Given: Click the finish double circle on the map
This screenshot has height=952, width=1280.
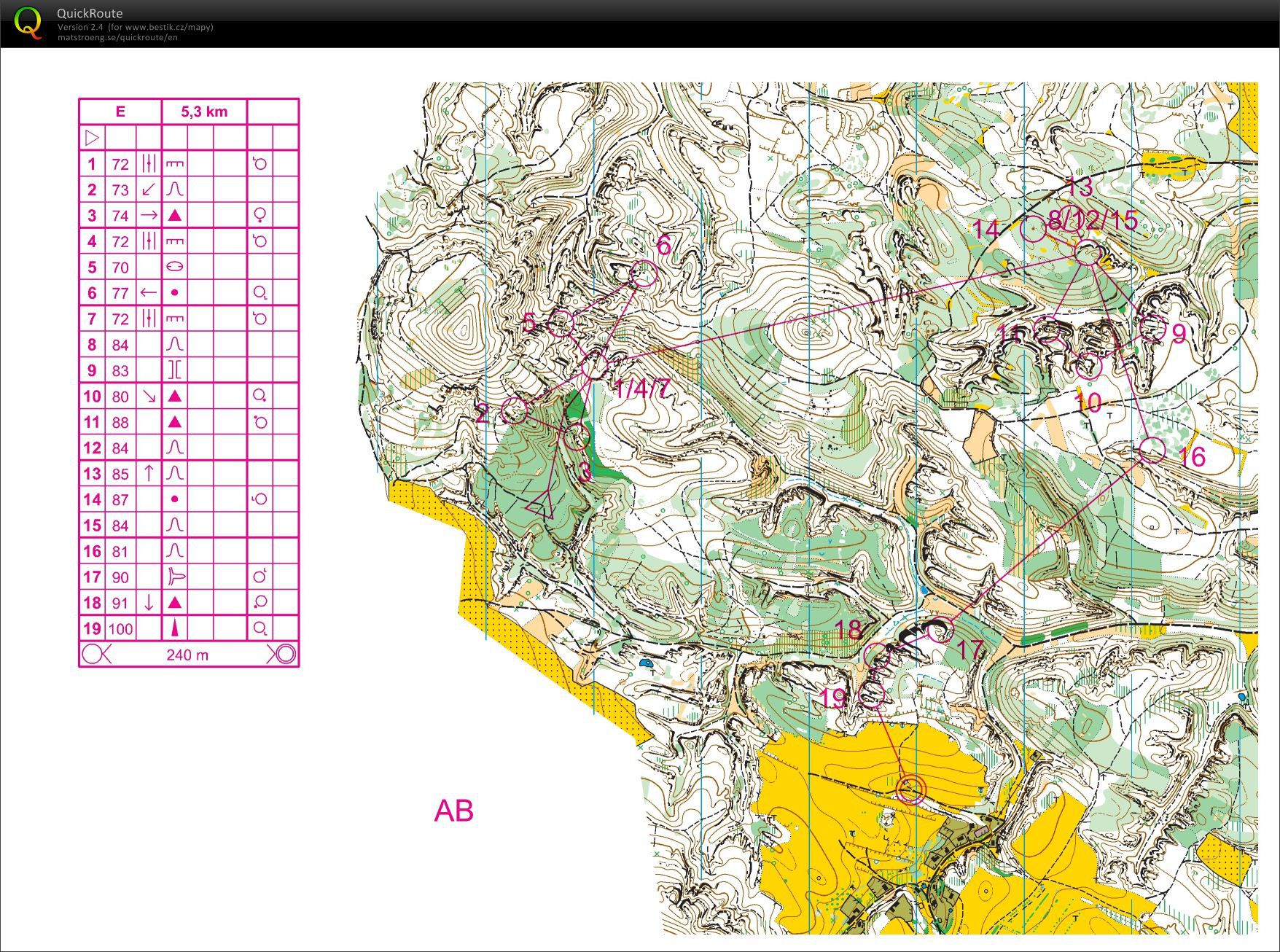Looking at the screenshot, I should pos(910,789).
